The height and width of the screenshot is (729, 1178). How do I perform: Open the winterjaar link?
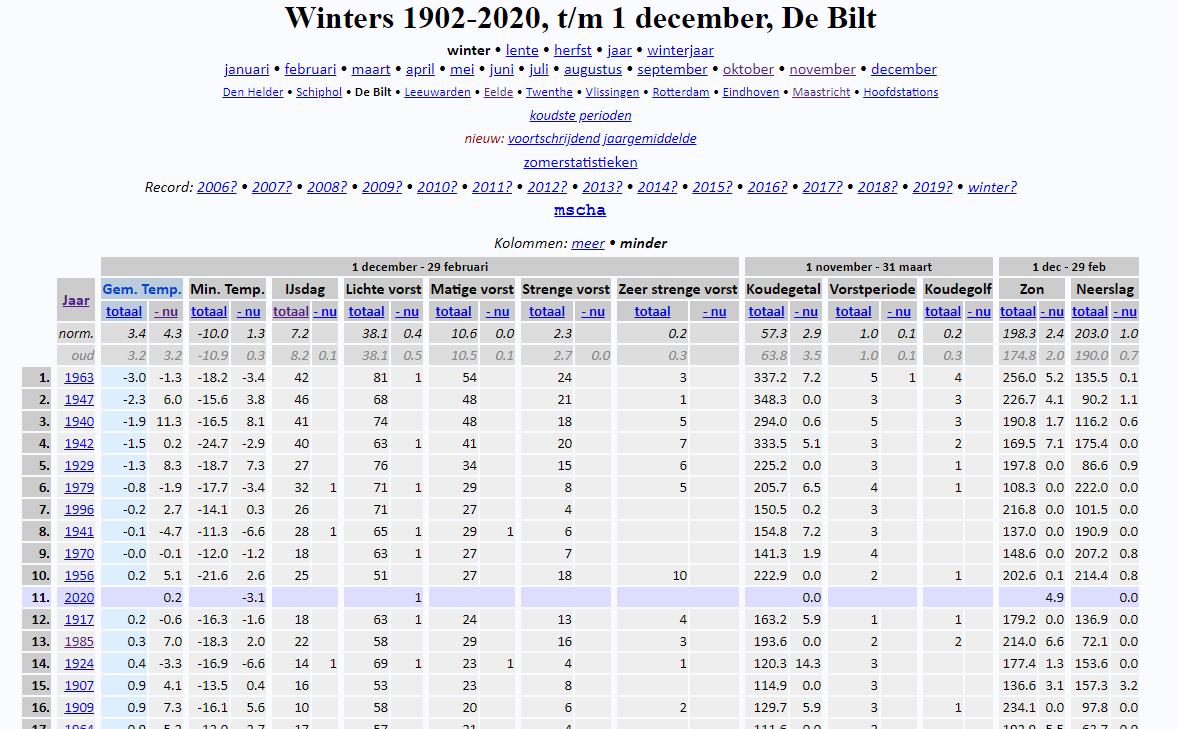[x=680, y=50]
